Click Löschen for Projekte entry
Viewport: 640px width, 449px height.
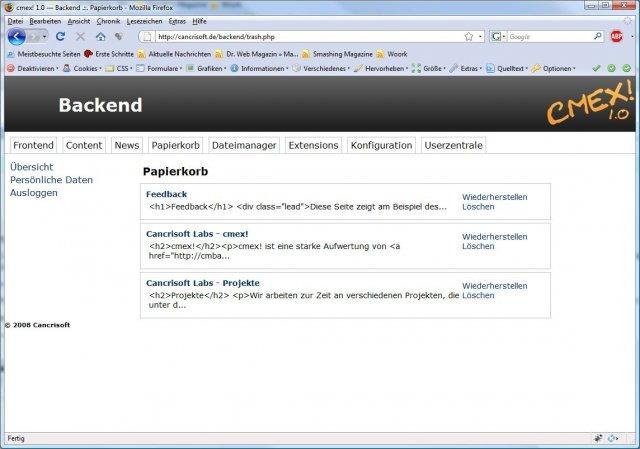(x=478, y=296)
